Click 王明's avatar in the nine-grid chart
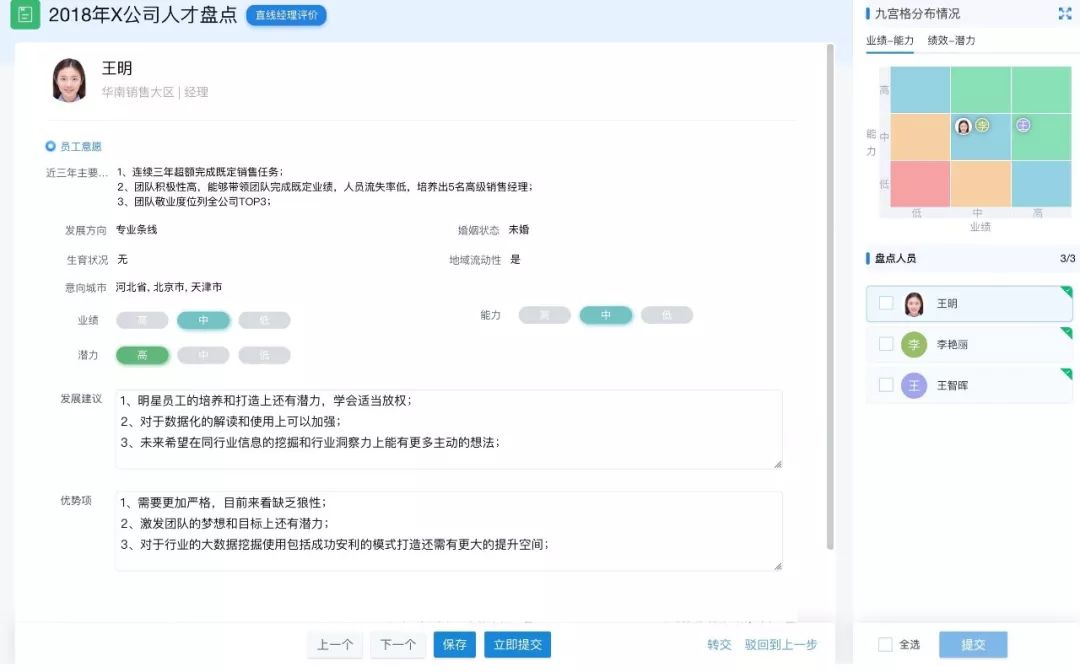This screenshot has width=1080, height=672. 964,126
